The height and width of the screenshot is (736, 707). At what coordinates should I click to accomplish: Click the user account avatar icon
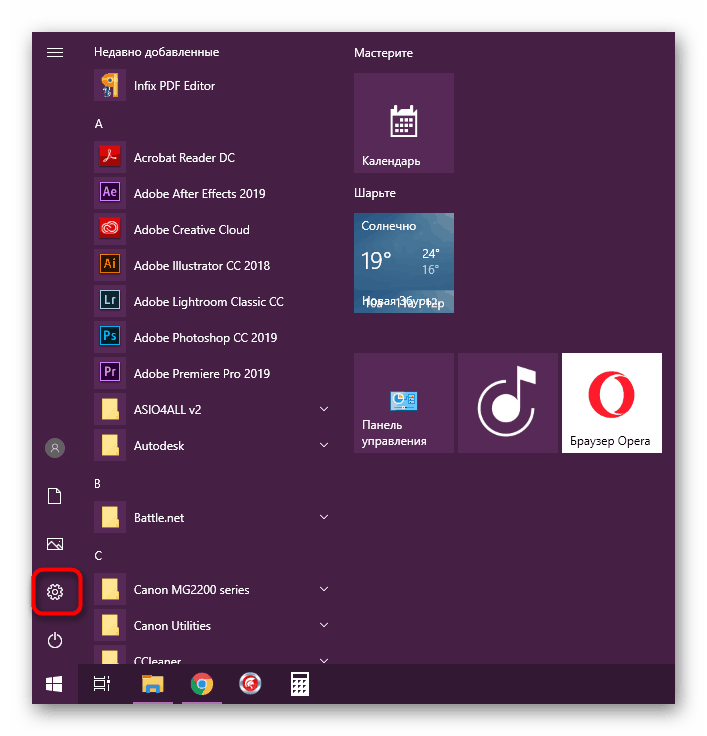coord(55,448)
